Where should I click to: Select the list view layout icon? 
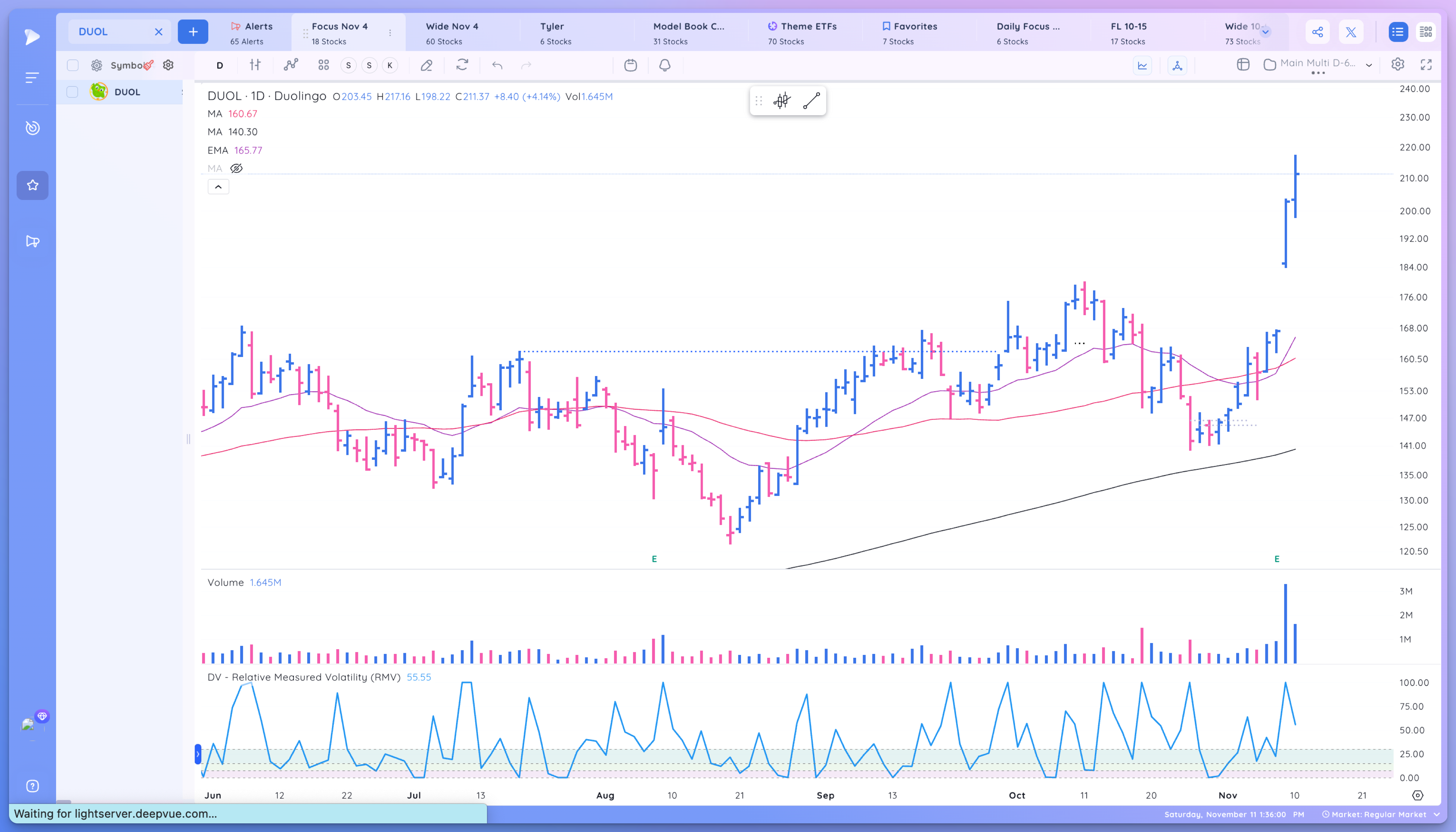click(1398, 32)
